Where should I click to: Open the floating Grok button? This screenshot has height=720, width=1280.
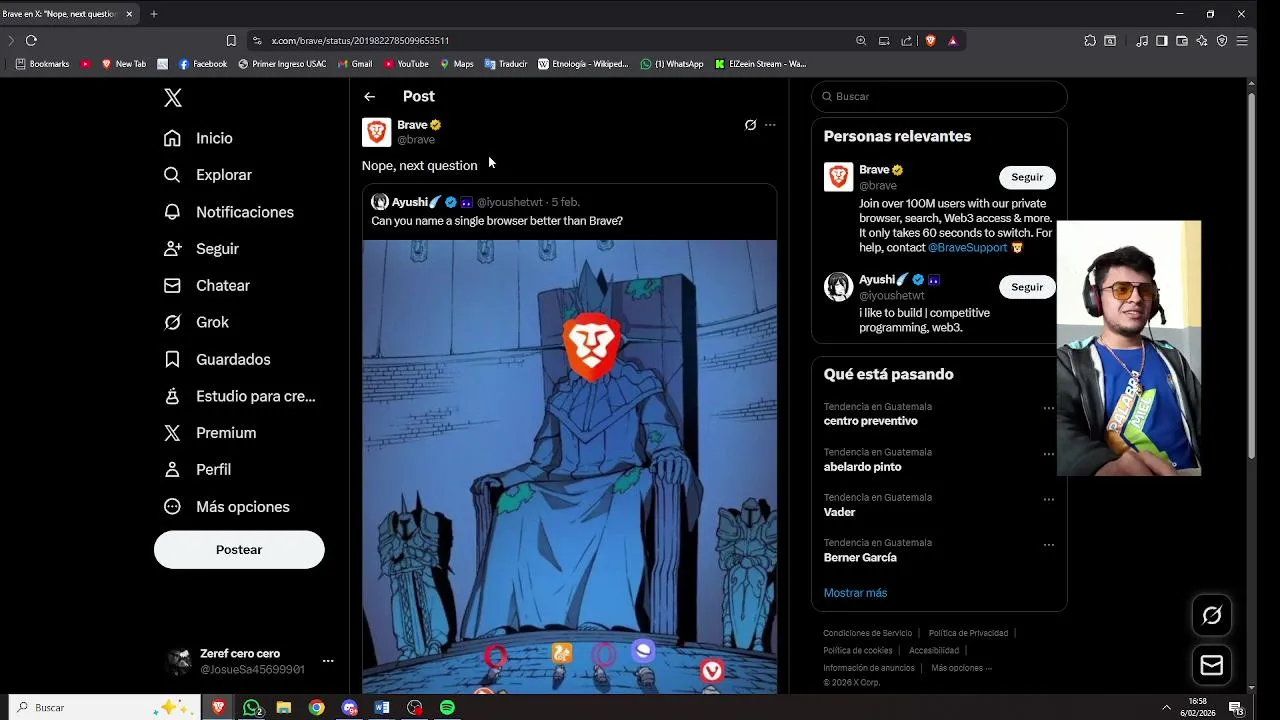pyautogui.click(x=1212, y=615)
